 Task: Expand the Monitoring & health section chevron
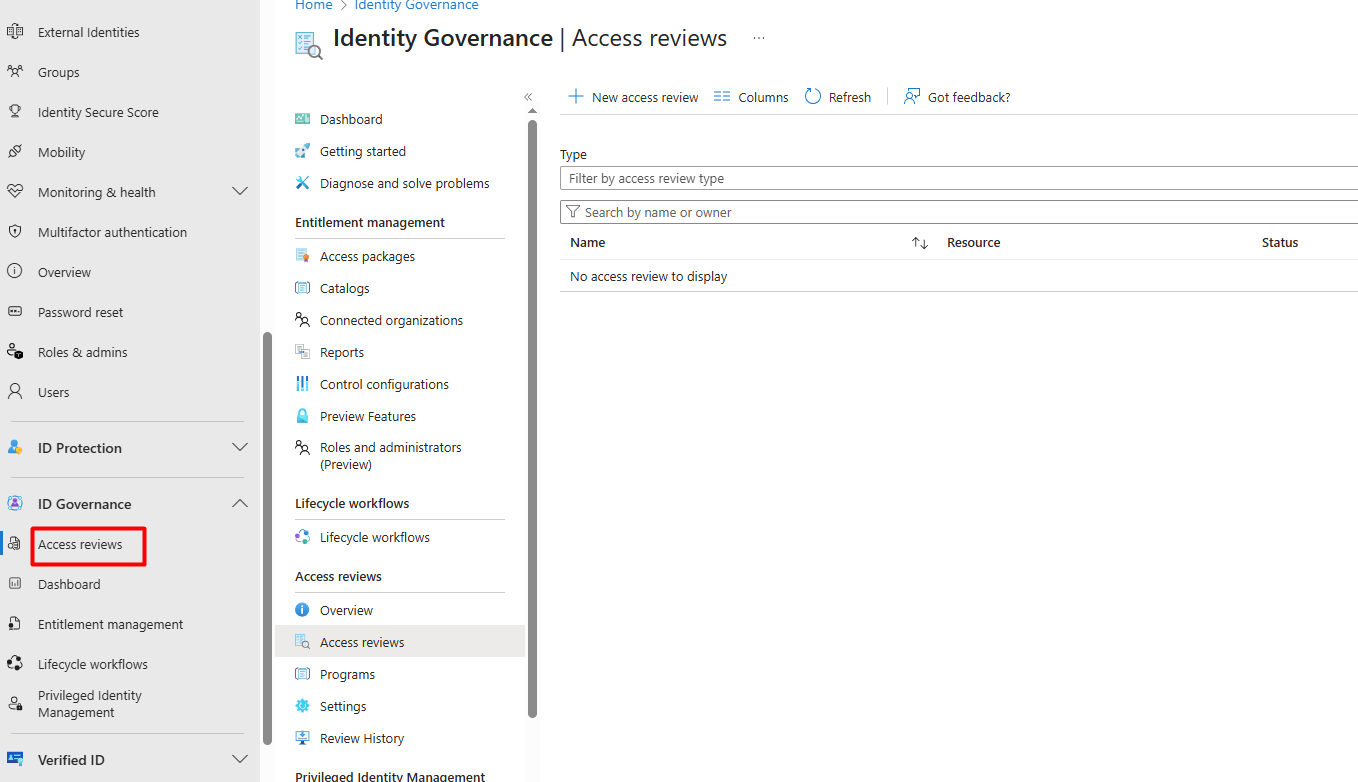[240, 191]
